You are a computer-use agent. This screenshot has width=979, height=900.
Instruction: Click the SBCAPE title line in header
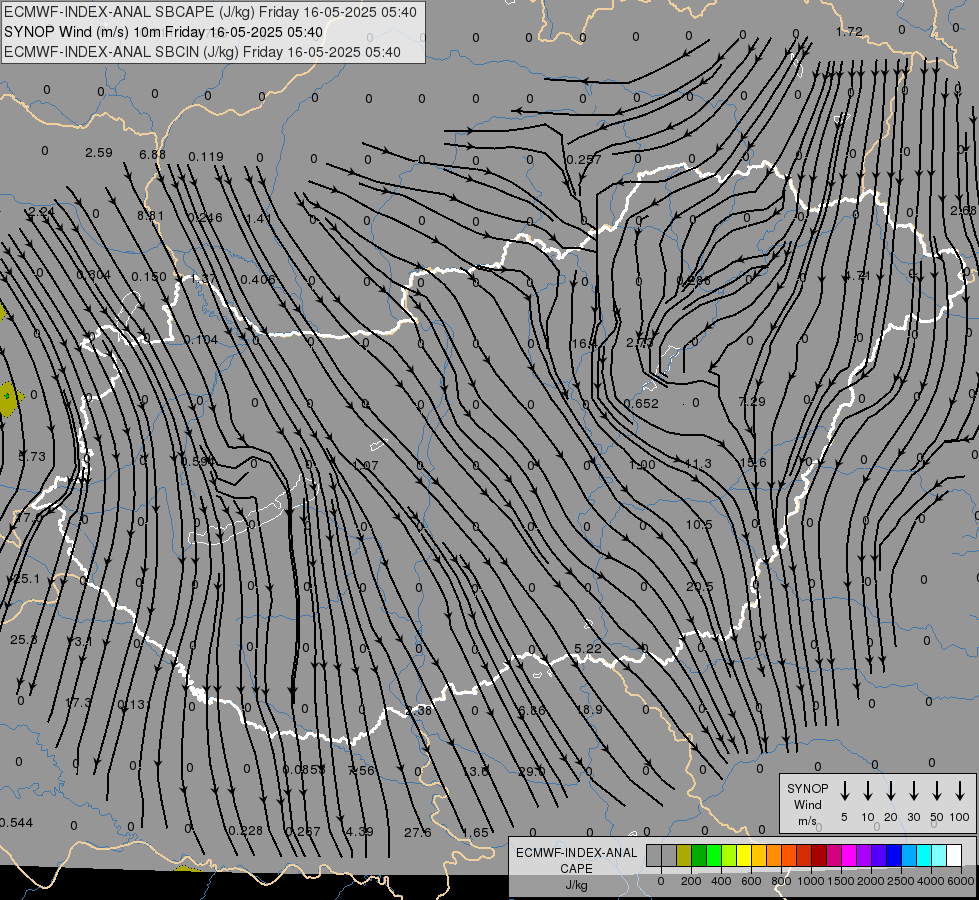[210, 12]
